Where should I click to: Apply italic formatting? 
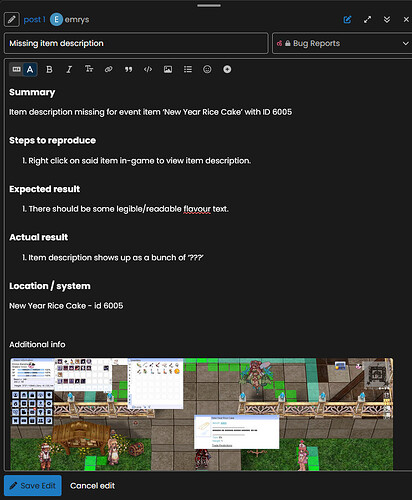pos(69,69)
